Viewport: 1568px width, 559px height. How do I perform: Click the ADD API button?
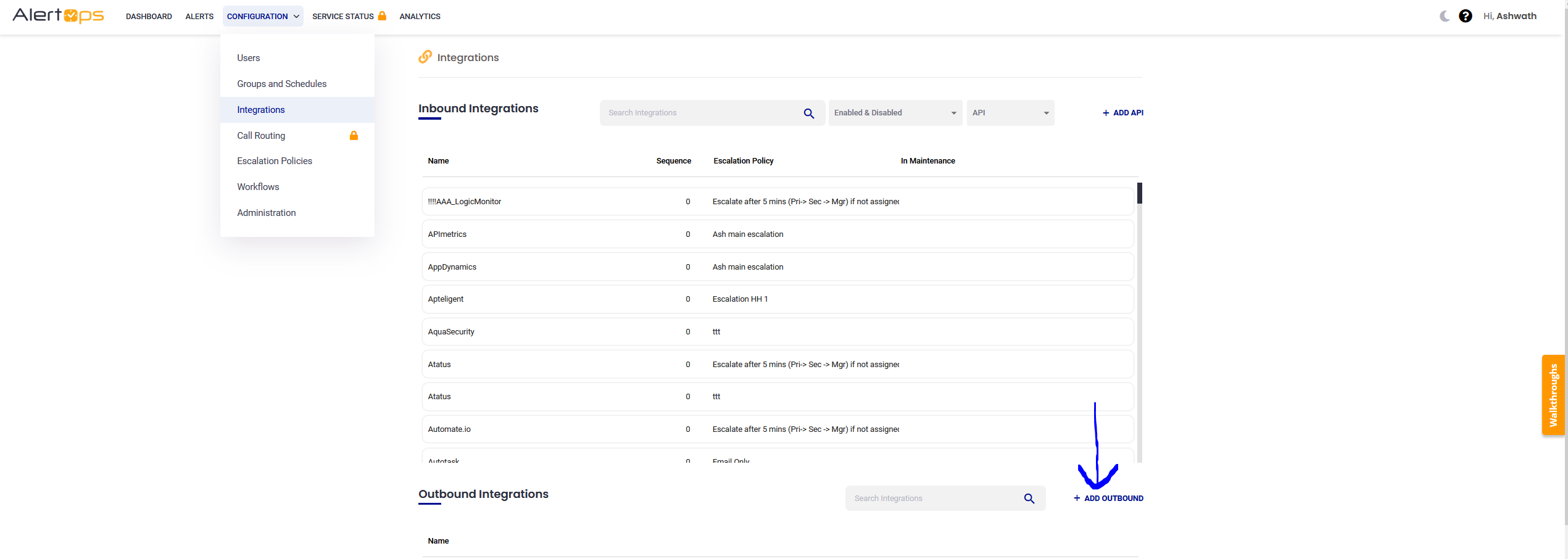tap(1123, 113)
